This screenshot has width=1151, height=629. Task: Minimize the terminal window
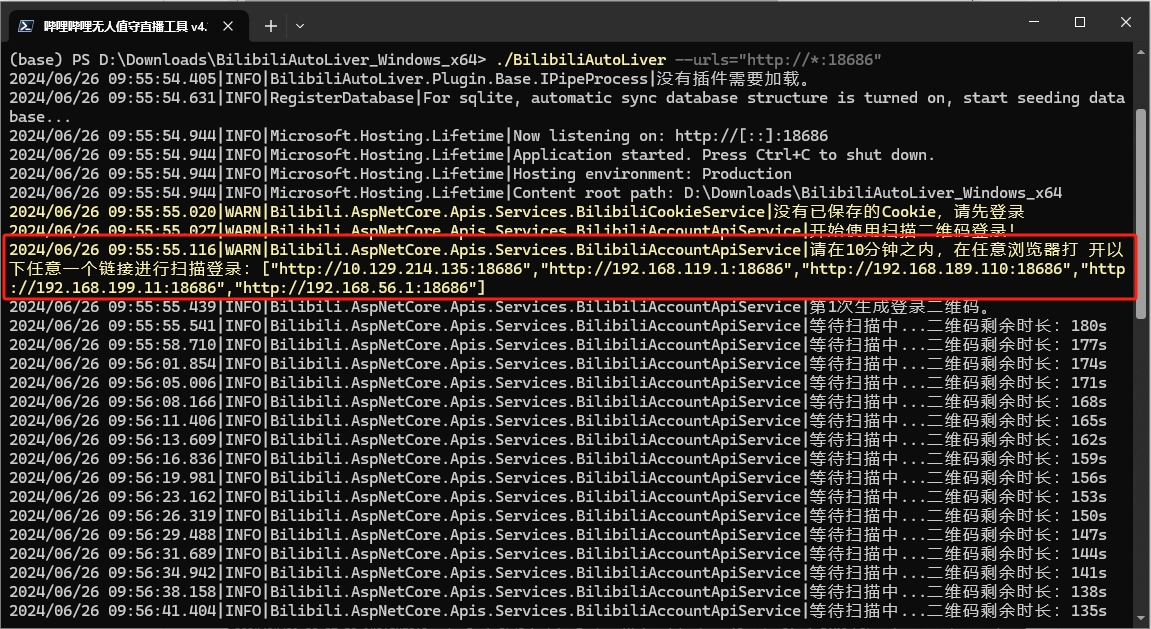pos(1034,23)
